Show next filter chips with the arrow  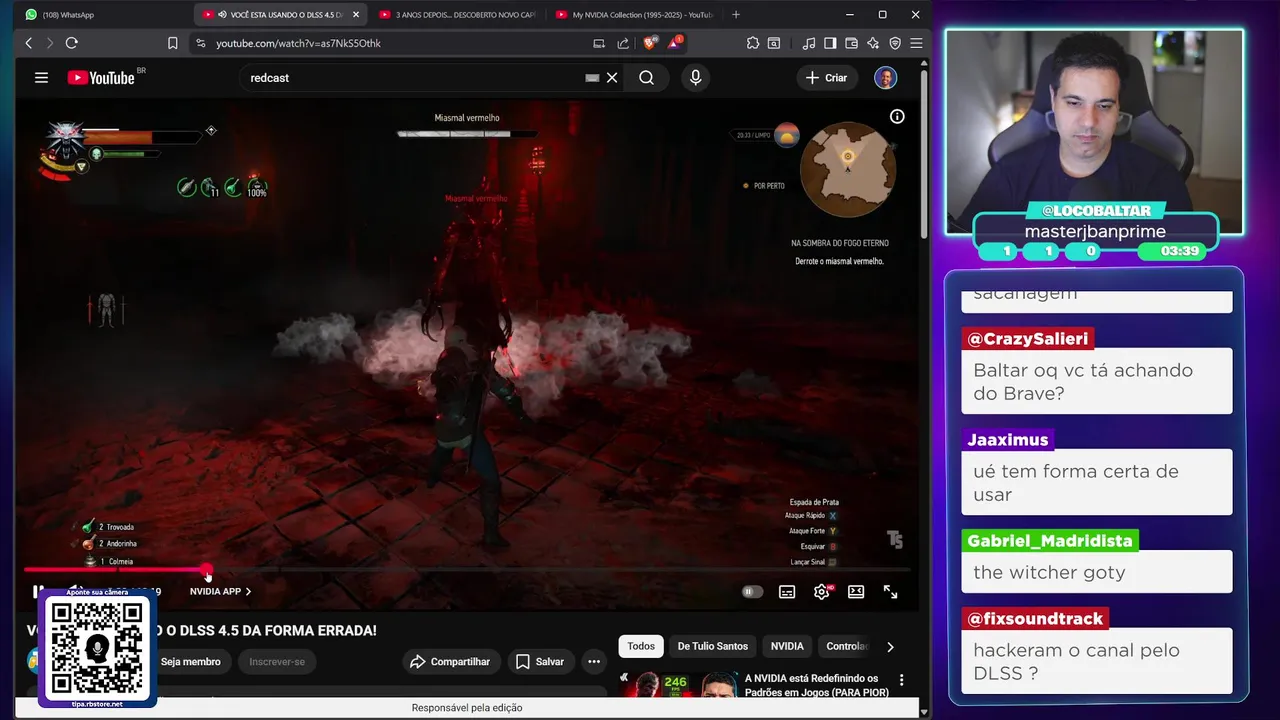(x=890, y=646)
